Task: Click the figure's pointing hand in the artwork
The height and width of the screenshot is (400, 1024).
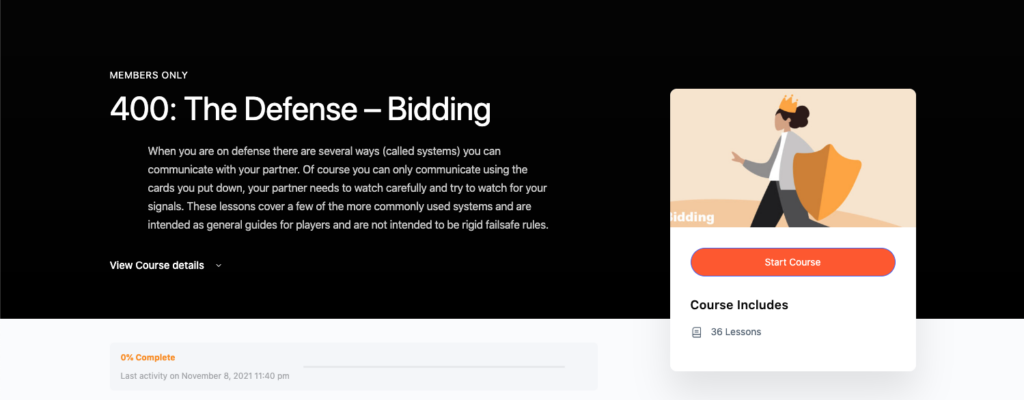Action: tap(737, 158)
